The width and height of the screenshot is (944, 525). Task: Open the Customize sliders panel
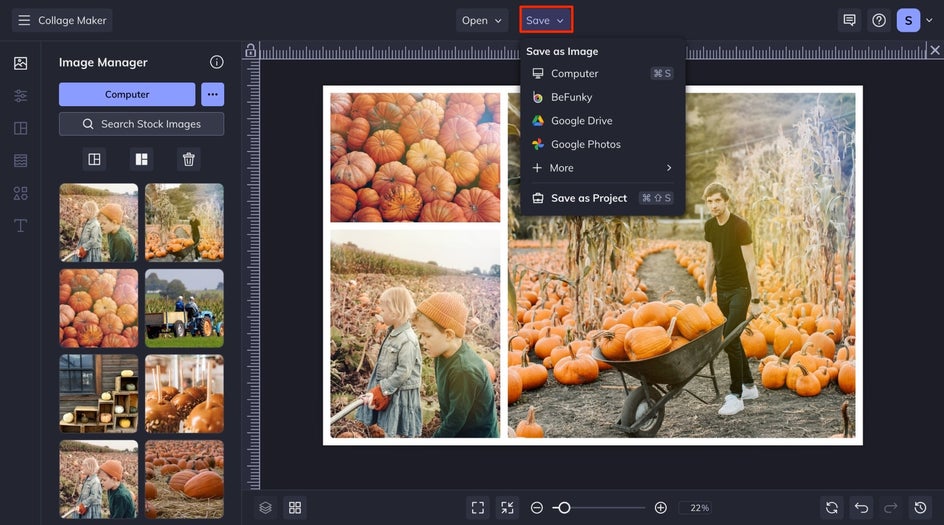(x=20, y=96)
